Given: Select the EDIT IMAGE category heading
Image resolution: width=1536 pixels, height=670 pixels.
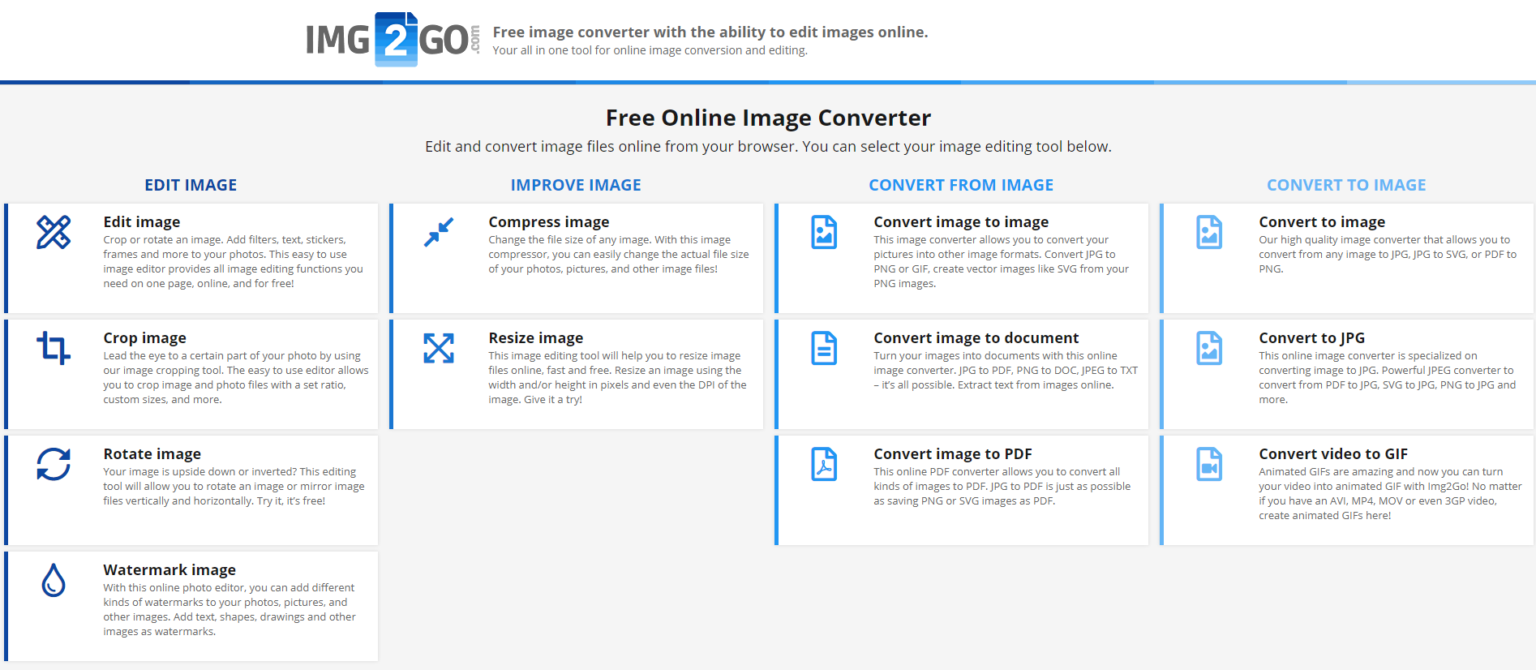Looking at the screenshot, I should (191, 185).
